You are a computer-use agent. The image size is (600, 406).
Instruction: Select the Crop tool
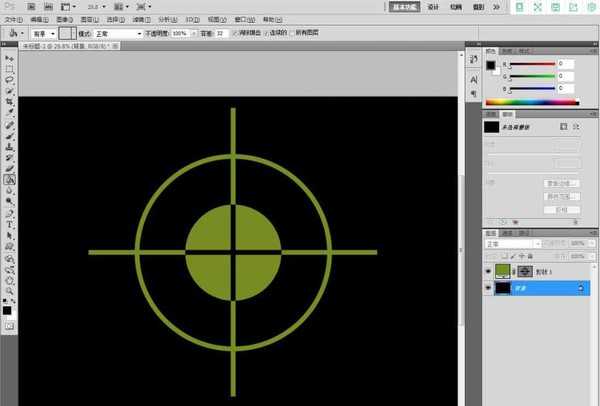pos(9,102)
